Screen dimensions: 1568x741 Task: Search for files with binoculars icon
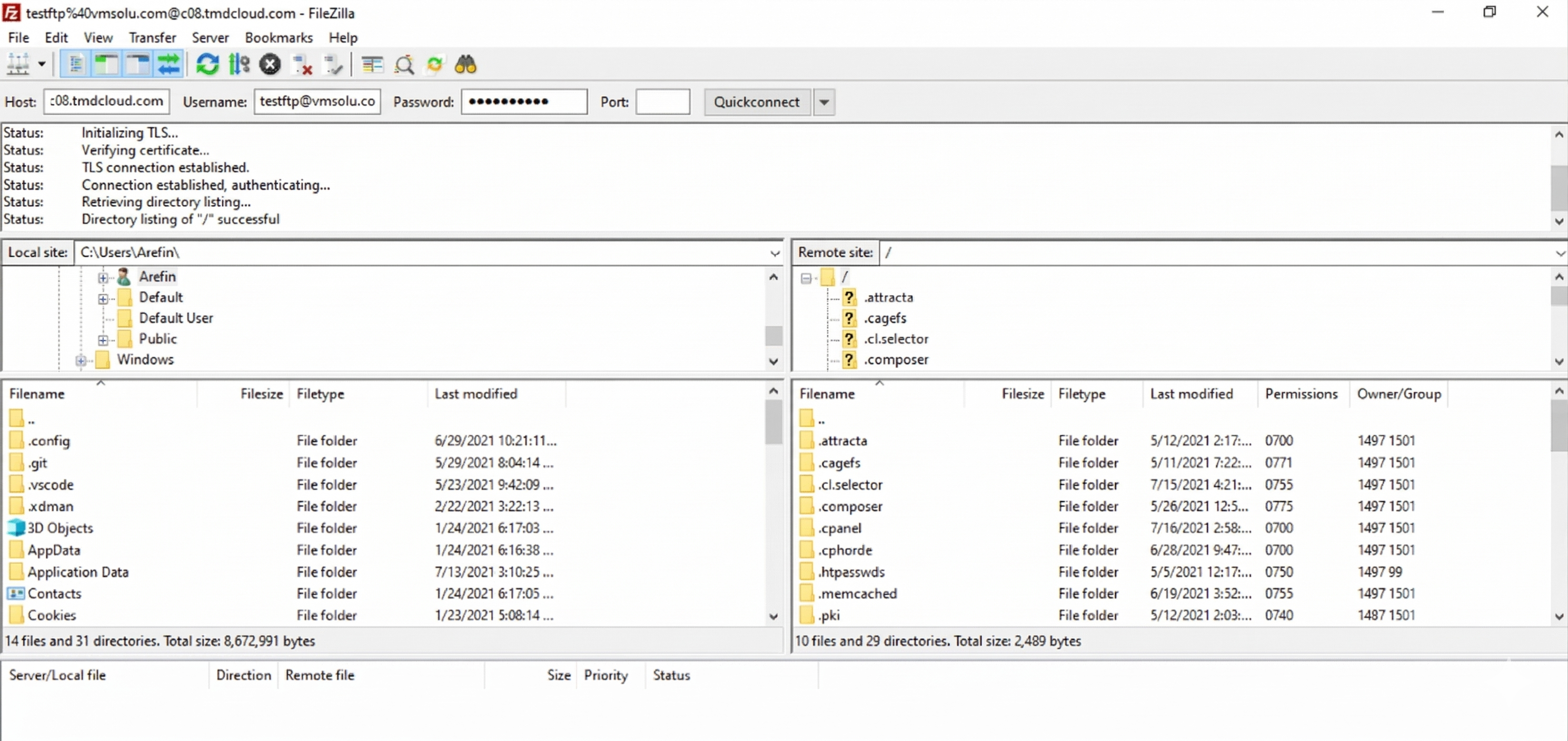tap(465, 64)
